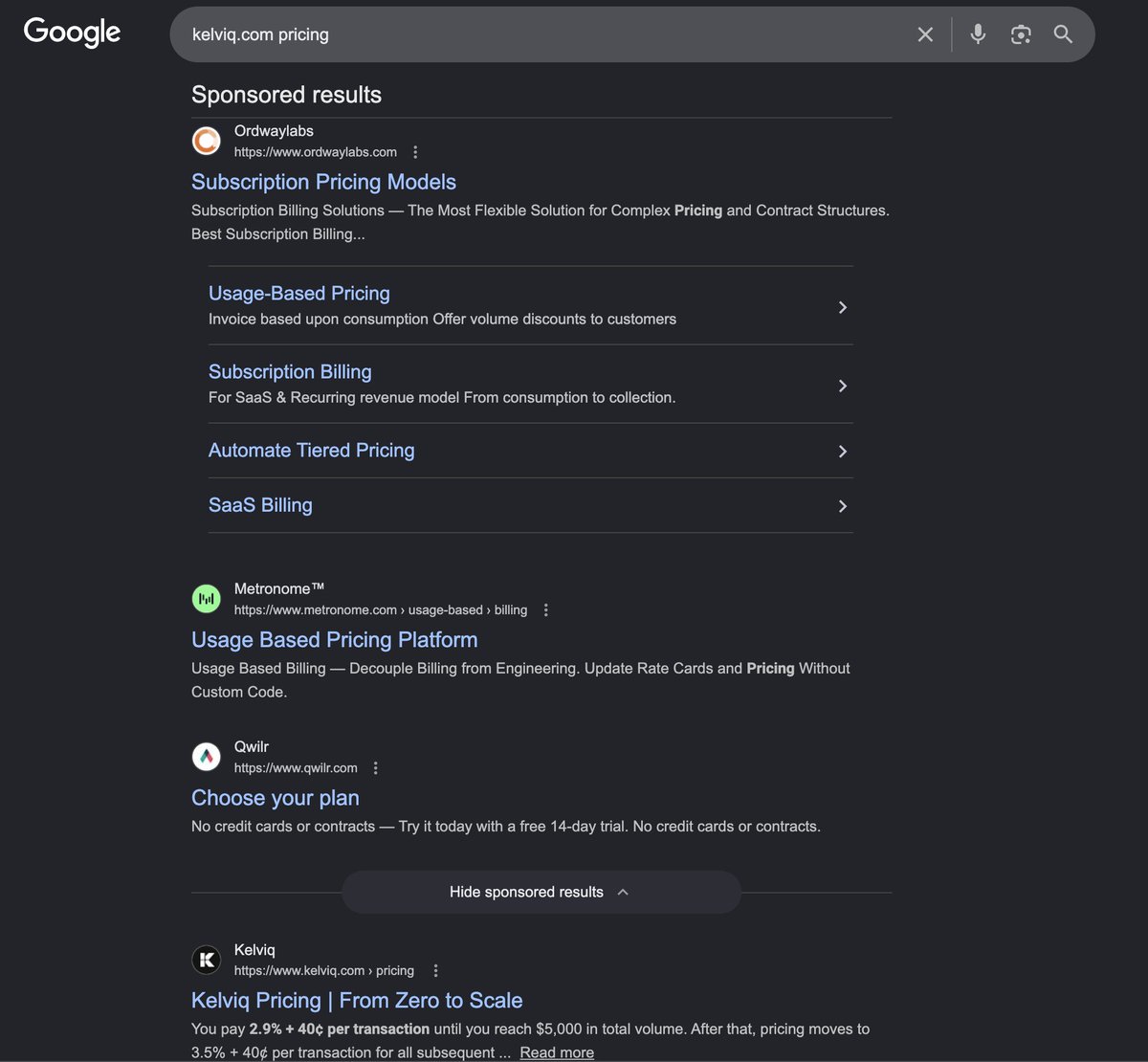Viewport: 1148px width, 1062px height.
Task: Open SaaS Billing sitelink
Action: (x=260, y=505)
